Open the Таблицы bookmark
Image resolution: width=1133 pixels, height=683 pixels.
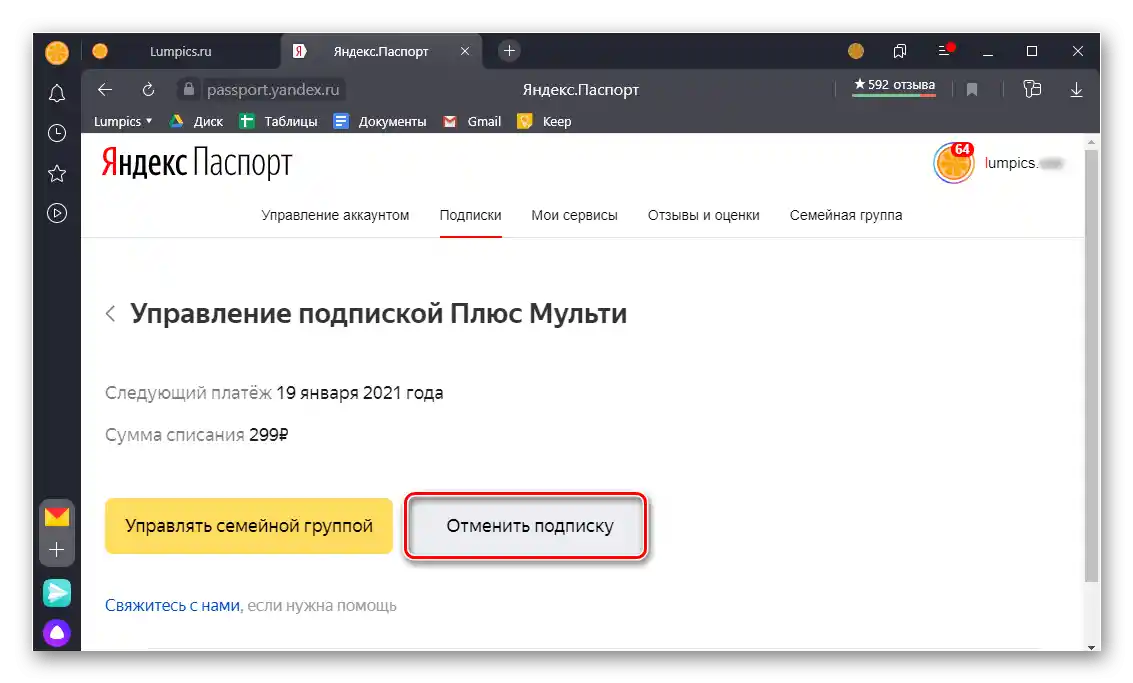click(278, 121)
